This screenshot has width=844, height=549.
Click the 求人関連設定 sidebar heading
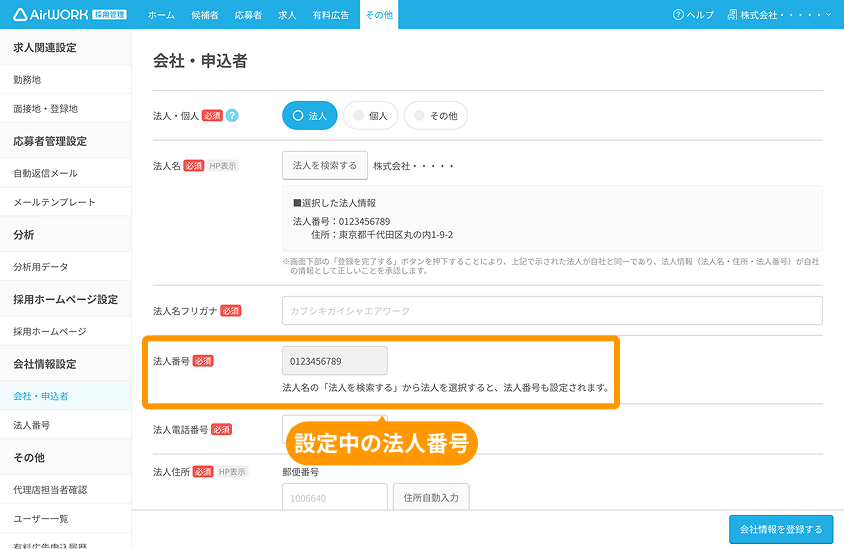coord(45,47)
